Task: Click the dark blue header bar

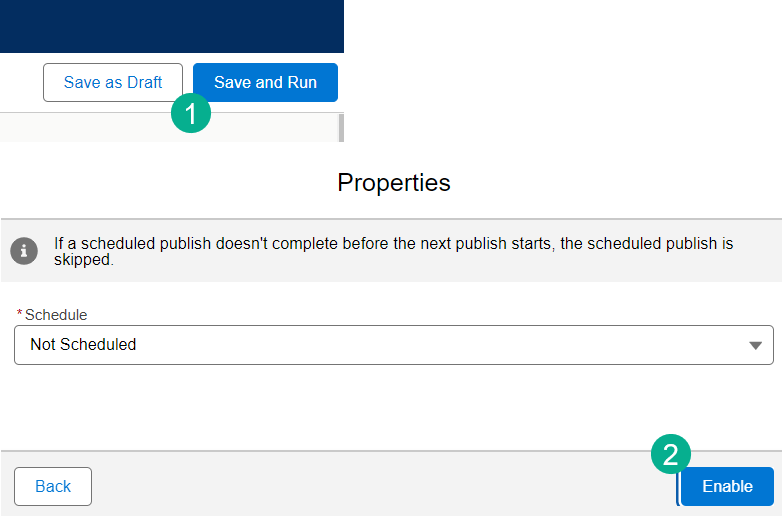Action: [x=172, y=26]
